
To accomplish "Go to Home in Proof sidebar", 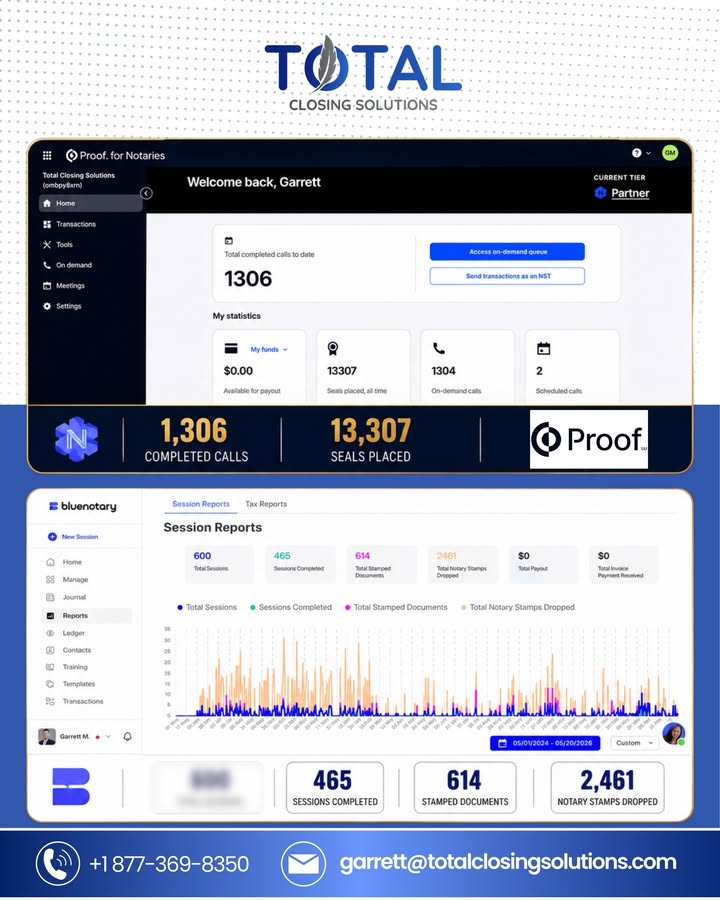I will click(x=90, y=203).
